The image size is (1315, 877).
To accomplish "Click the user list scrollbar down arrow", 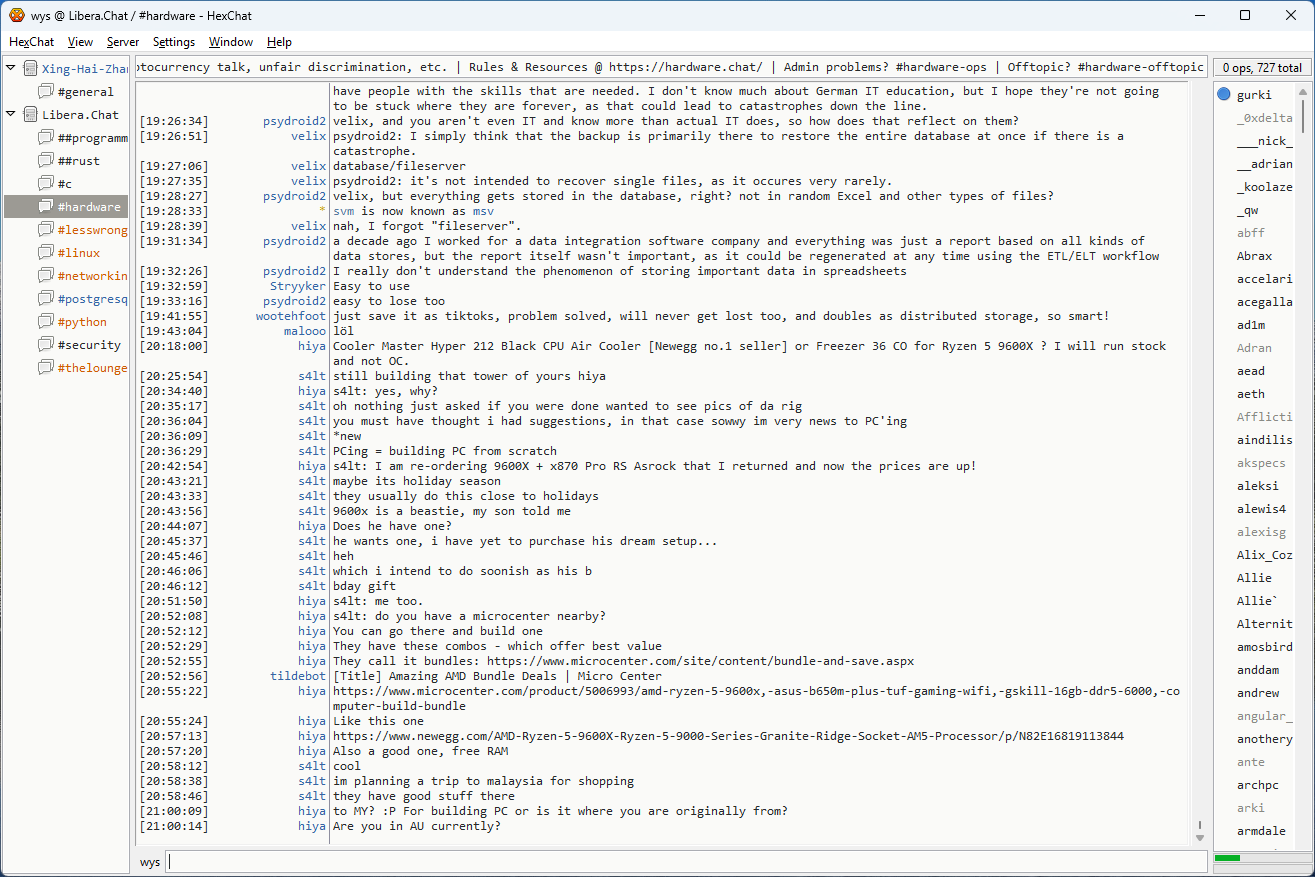I will 1302,838.
